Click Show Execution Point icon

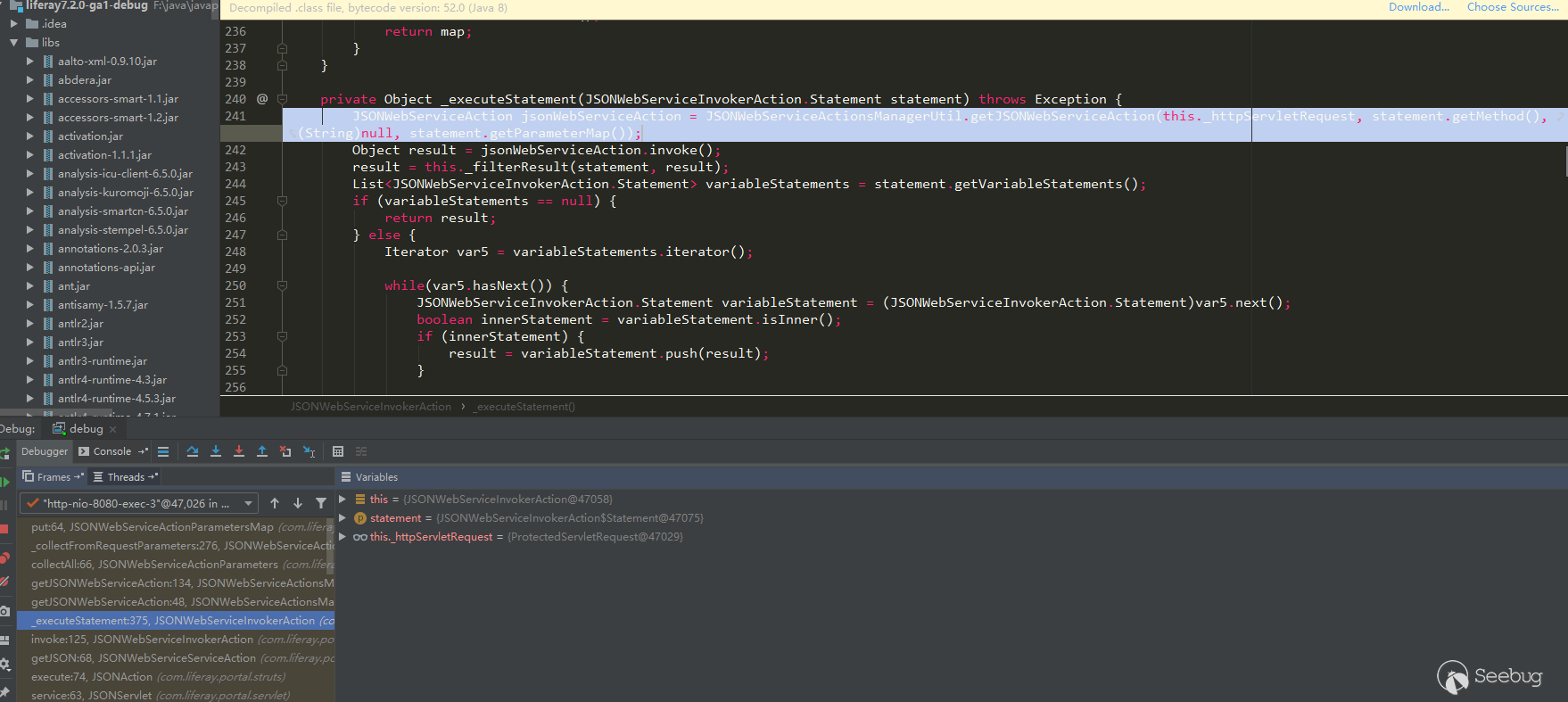(163, 451)
